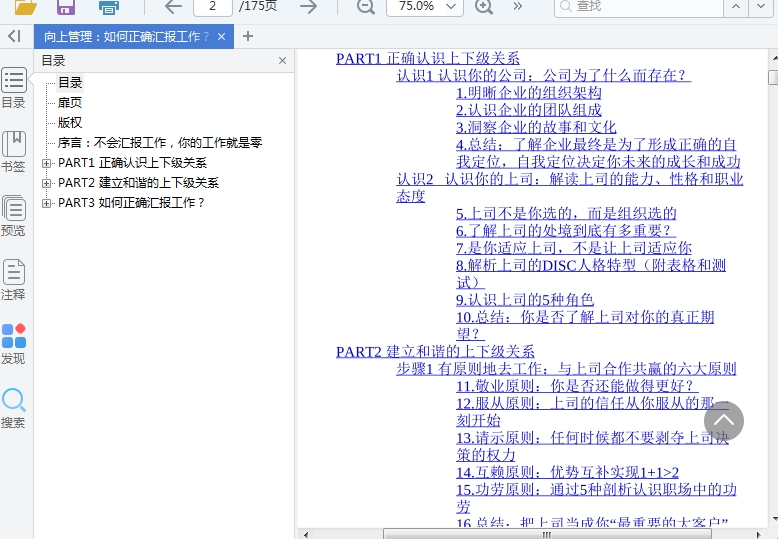Open link 8.解析上司的DISC人格特型
The width and height of the screenshot is (778, 539).
pos(591,274)
